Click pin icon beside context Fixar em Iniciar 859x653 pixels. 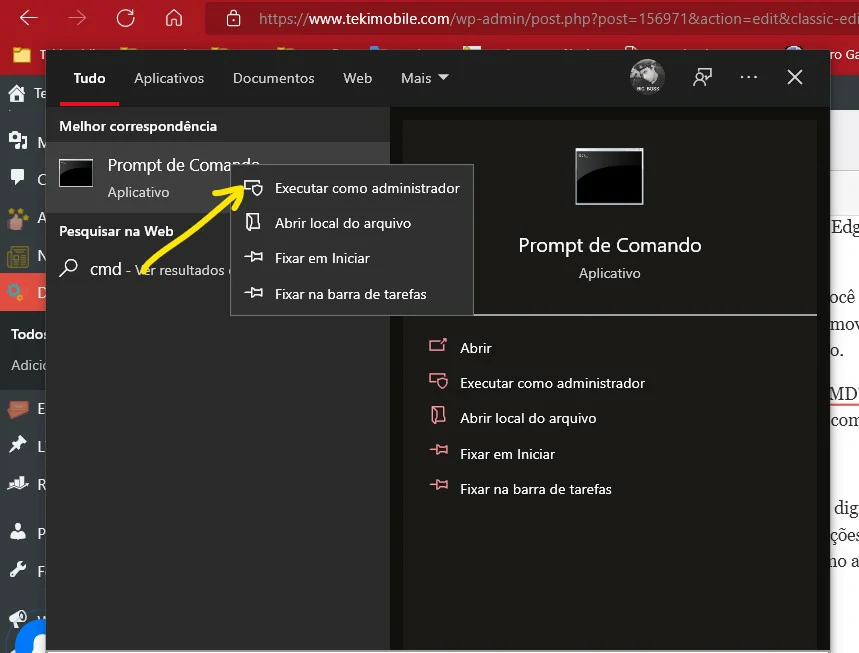(254, 256)
